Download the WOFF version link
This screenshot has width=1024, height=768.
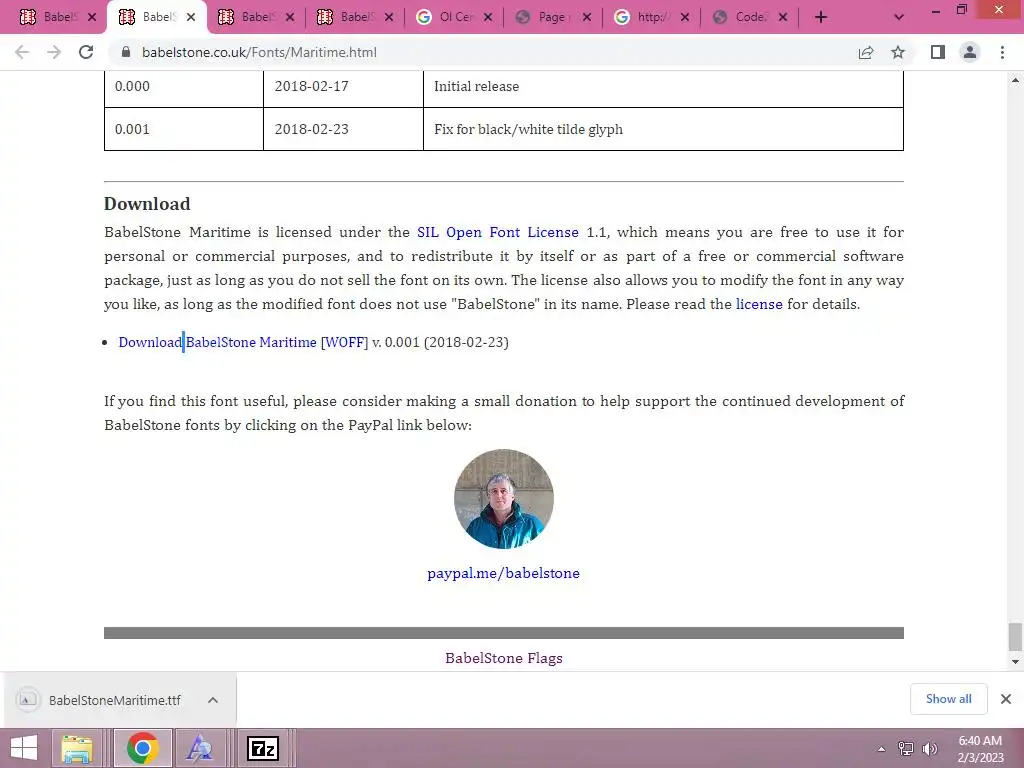click(344, 342)
